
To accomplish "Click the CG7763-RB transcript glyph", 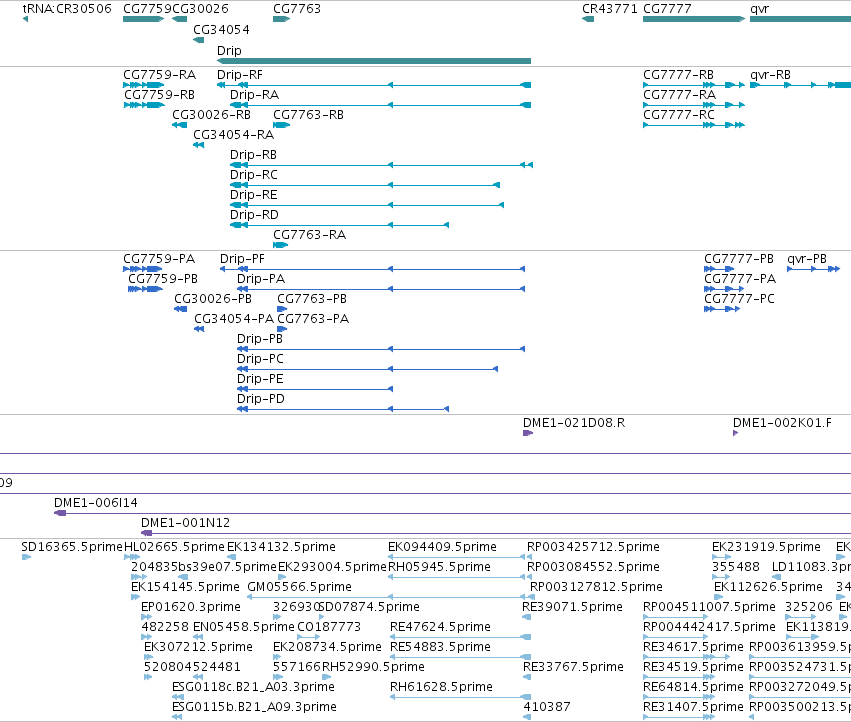I will (x=281, y=125).
